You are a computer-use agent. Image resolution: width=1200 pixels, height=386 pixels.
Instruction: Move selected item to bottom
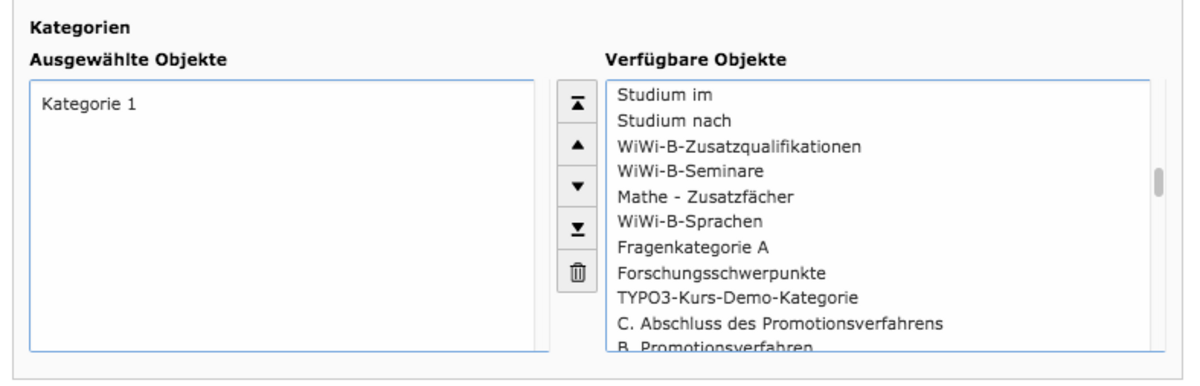coord(577,228)
